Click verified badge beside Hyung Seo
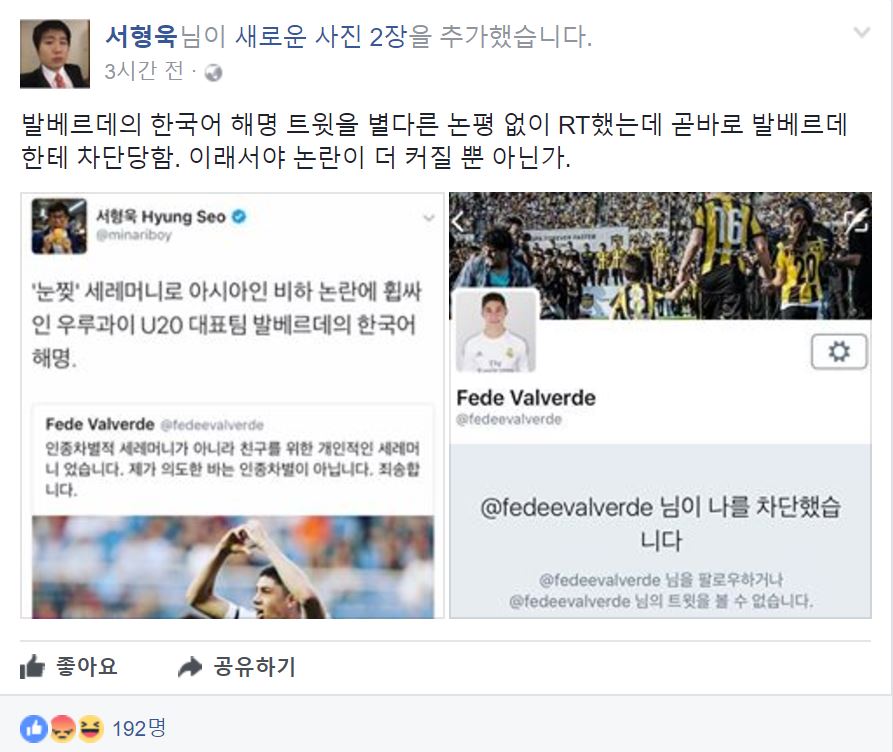This screenshot has height=752, width=893. [x=239, y=216]
